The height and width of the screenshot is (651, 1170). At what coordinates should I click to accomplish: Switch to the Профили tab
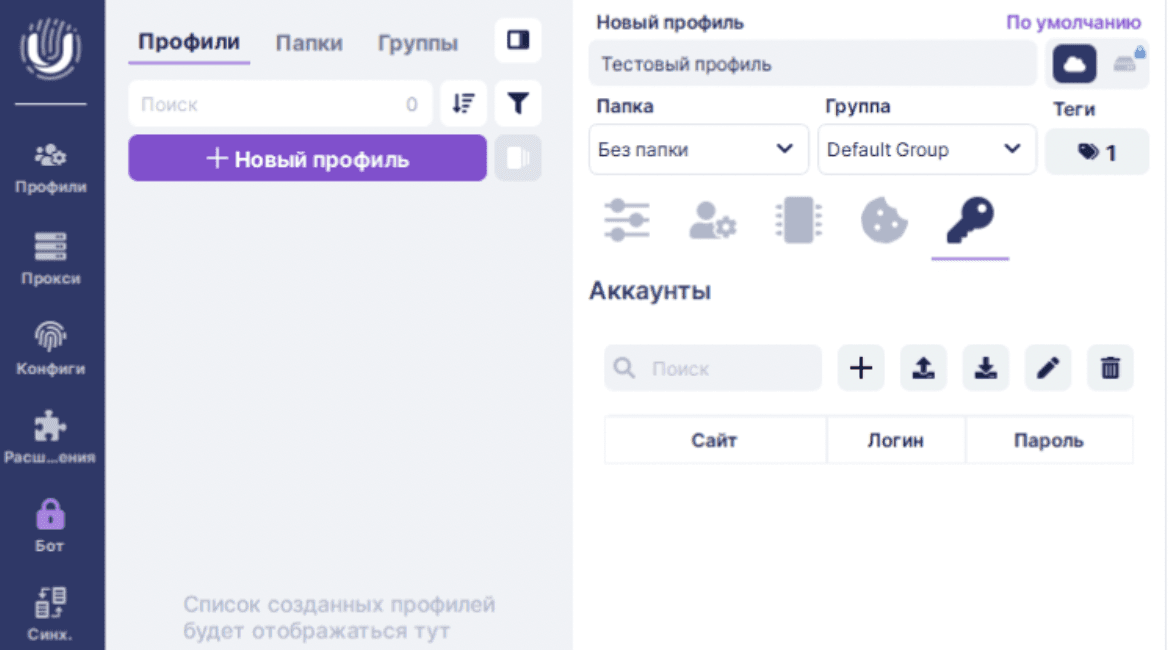(x=189, y=42)
